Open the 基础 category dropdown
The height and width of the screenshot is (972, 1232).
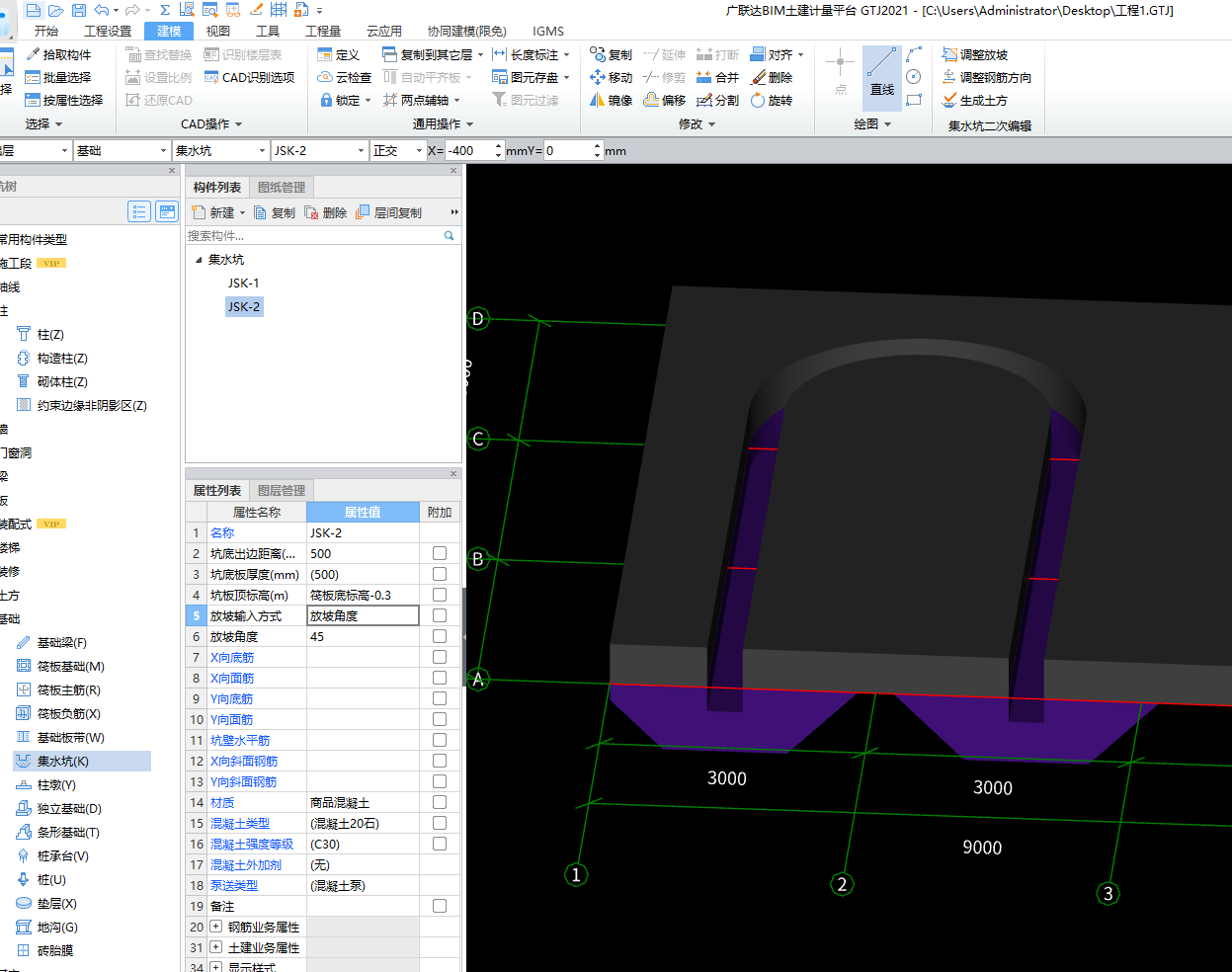pyautogui.click(x=163, y=150)
